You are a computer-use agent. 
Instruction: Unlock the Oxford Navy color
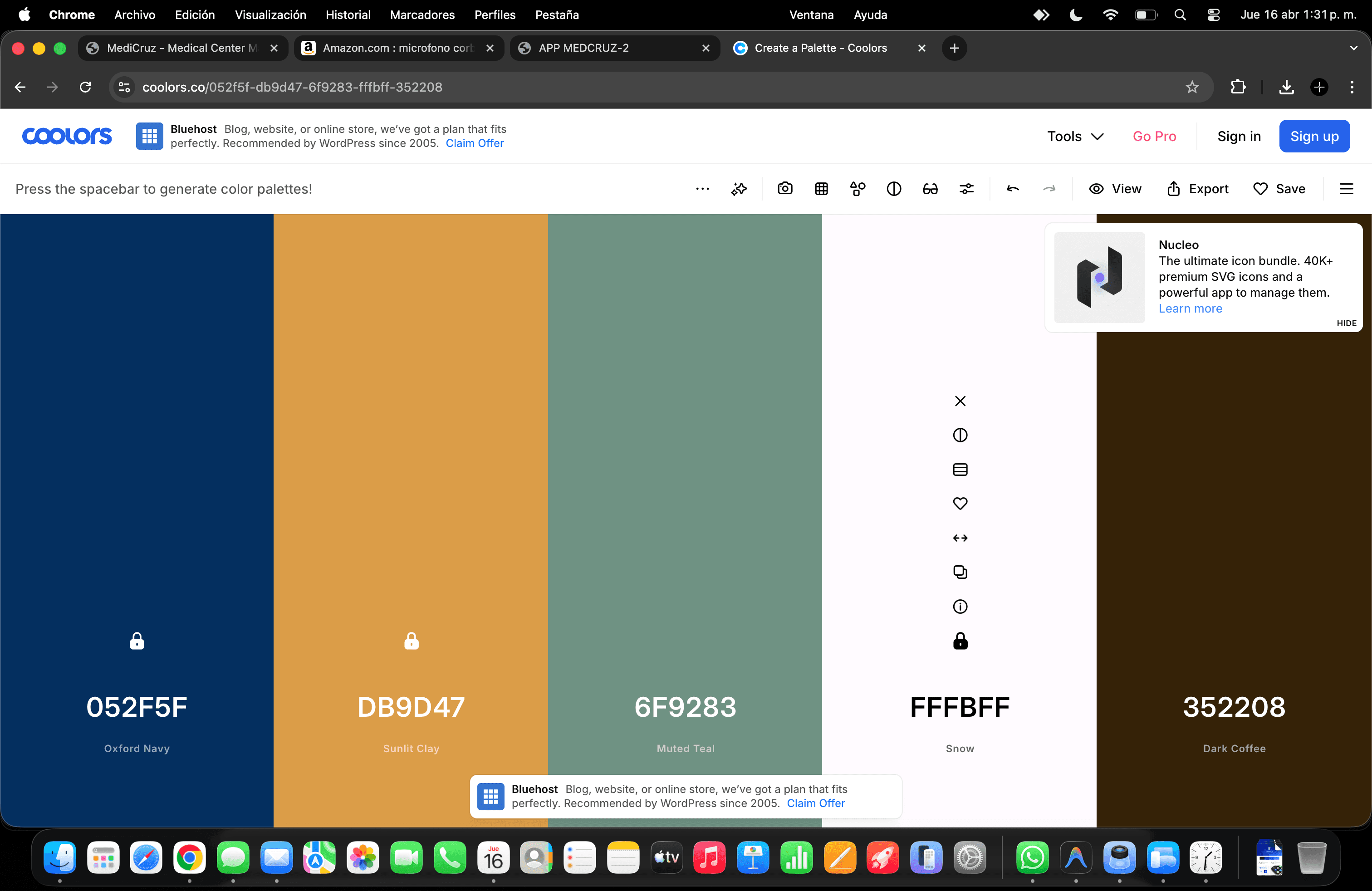click(x=137, y=641)
